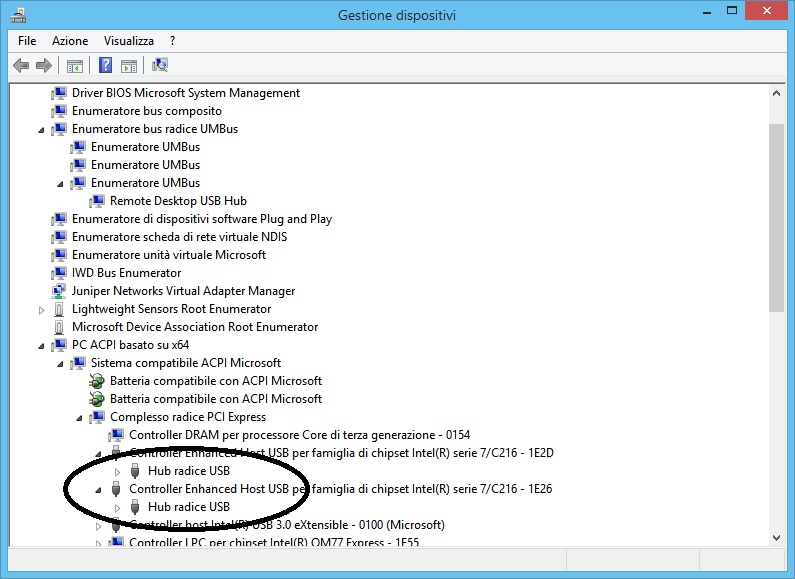Screen dimensions: 795x579
Task: Click the Back arrow toolbar icon
Action: (21, 66)
